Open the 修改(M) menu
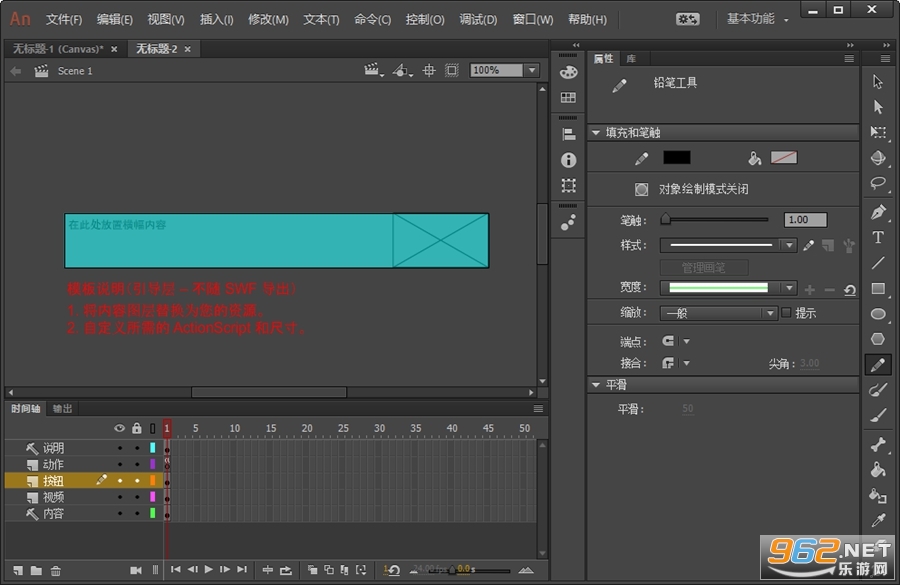Viewport: 900px width, 585px height. [268, 20]
